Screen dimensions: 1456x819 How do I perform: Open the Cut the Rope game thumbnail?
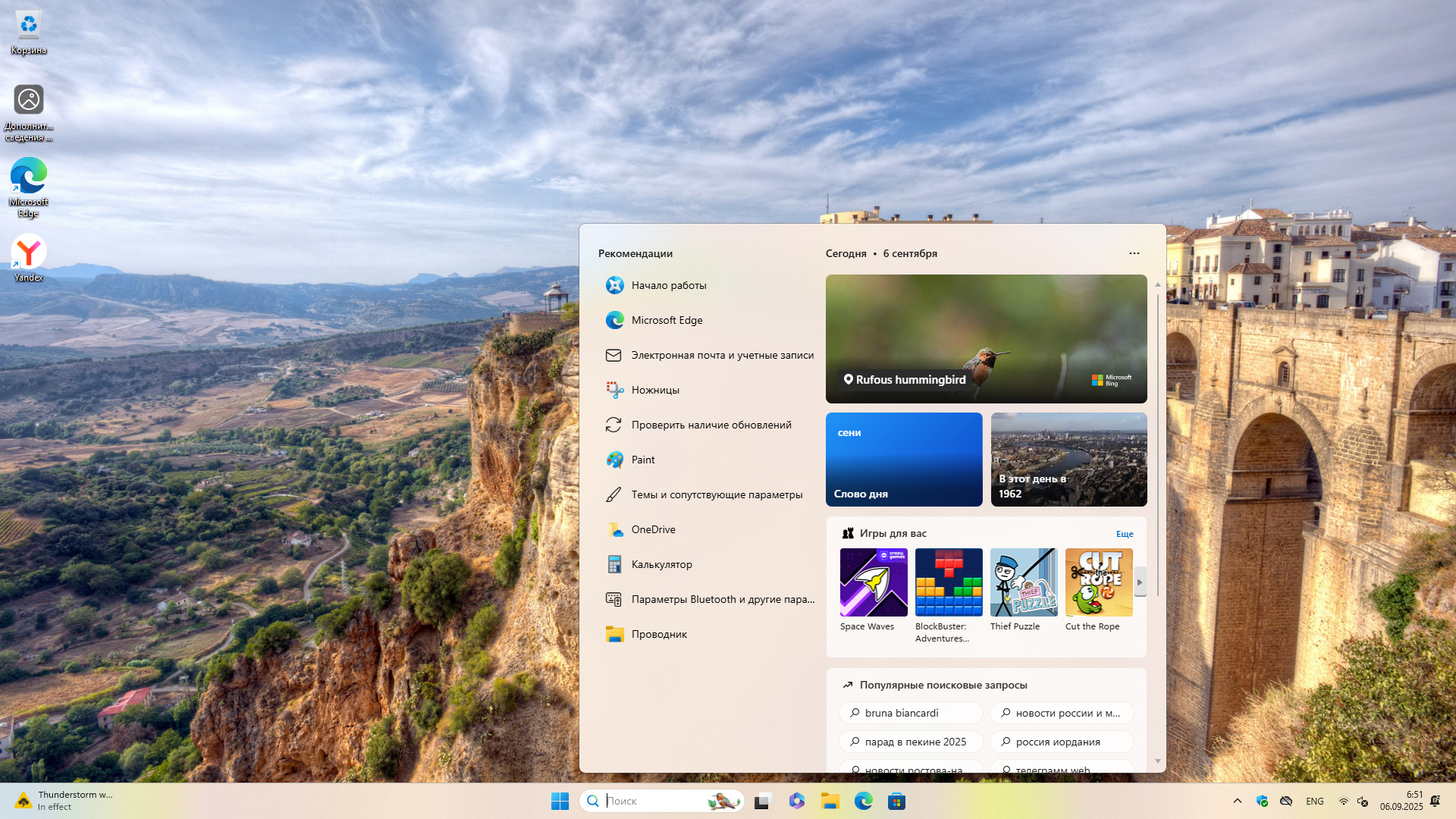pos(1098,582)
